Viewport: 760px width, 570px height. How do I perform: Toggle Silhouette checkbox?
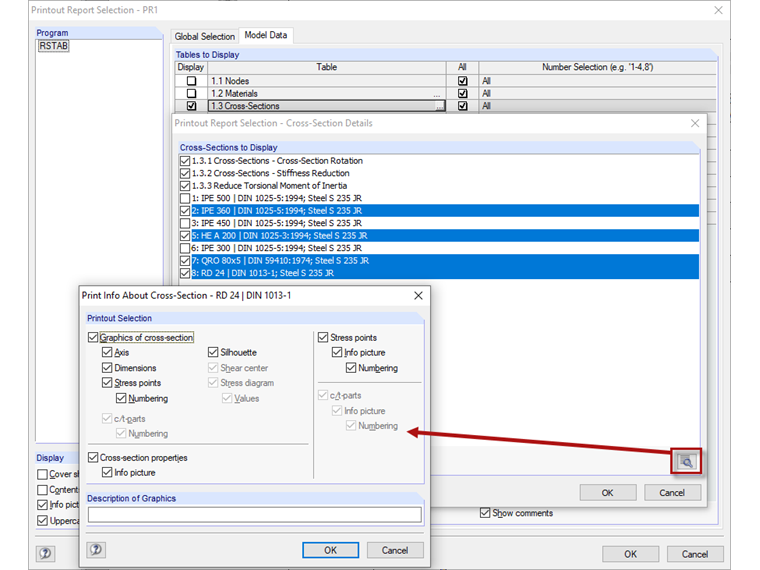pyautogui.click(x=213, y=352)
